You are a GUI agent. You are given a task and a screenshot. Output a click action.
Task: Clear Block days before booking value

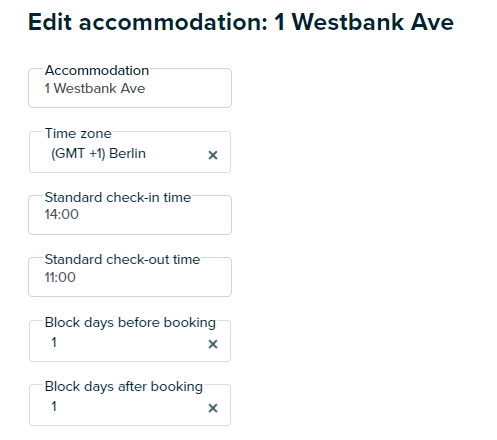[213, 344]
